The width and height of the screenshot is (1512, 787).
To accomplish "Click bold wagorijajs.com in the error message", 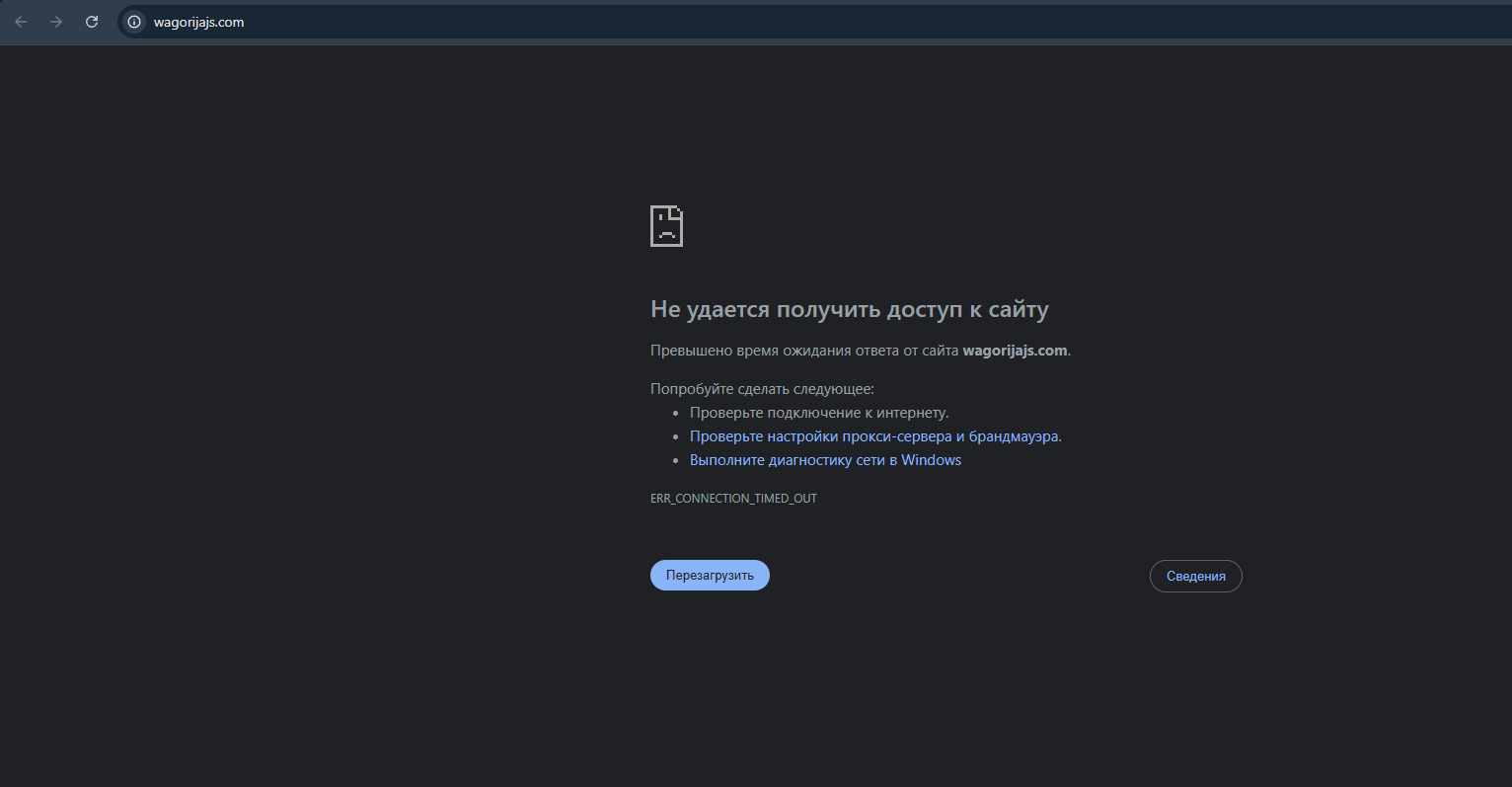I will (x=1015, y=351).
